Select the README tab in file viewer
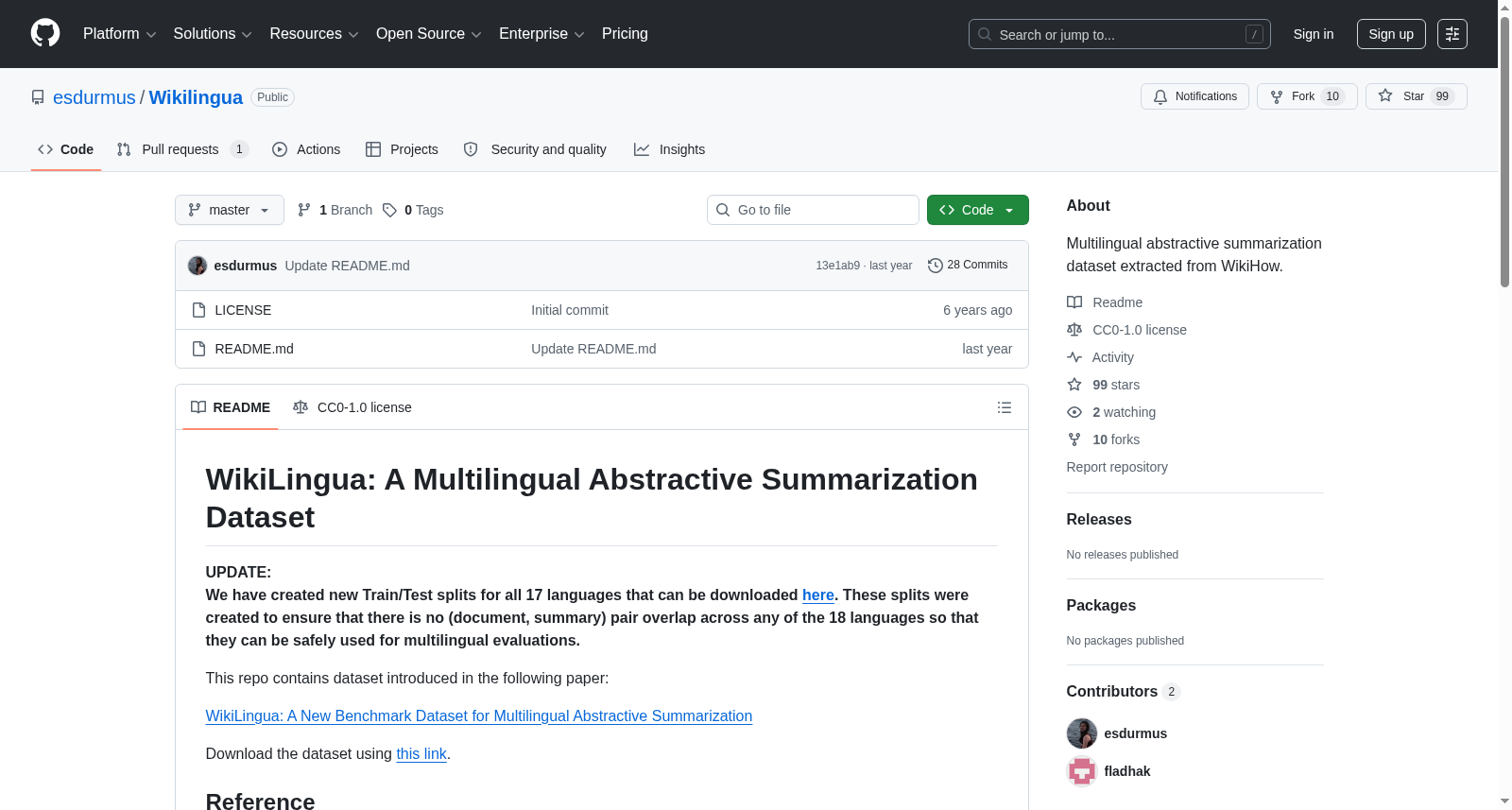1512x810 pixels. click(231, 407)
